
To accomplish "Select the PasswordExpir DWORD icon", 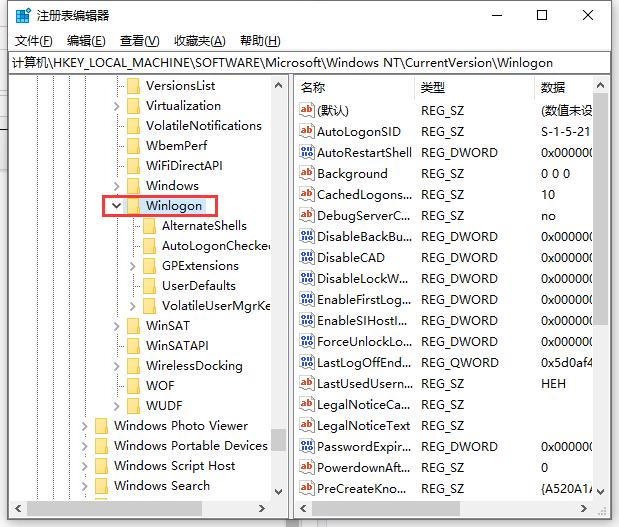I will pos(307,446).
